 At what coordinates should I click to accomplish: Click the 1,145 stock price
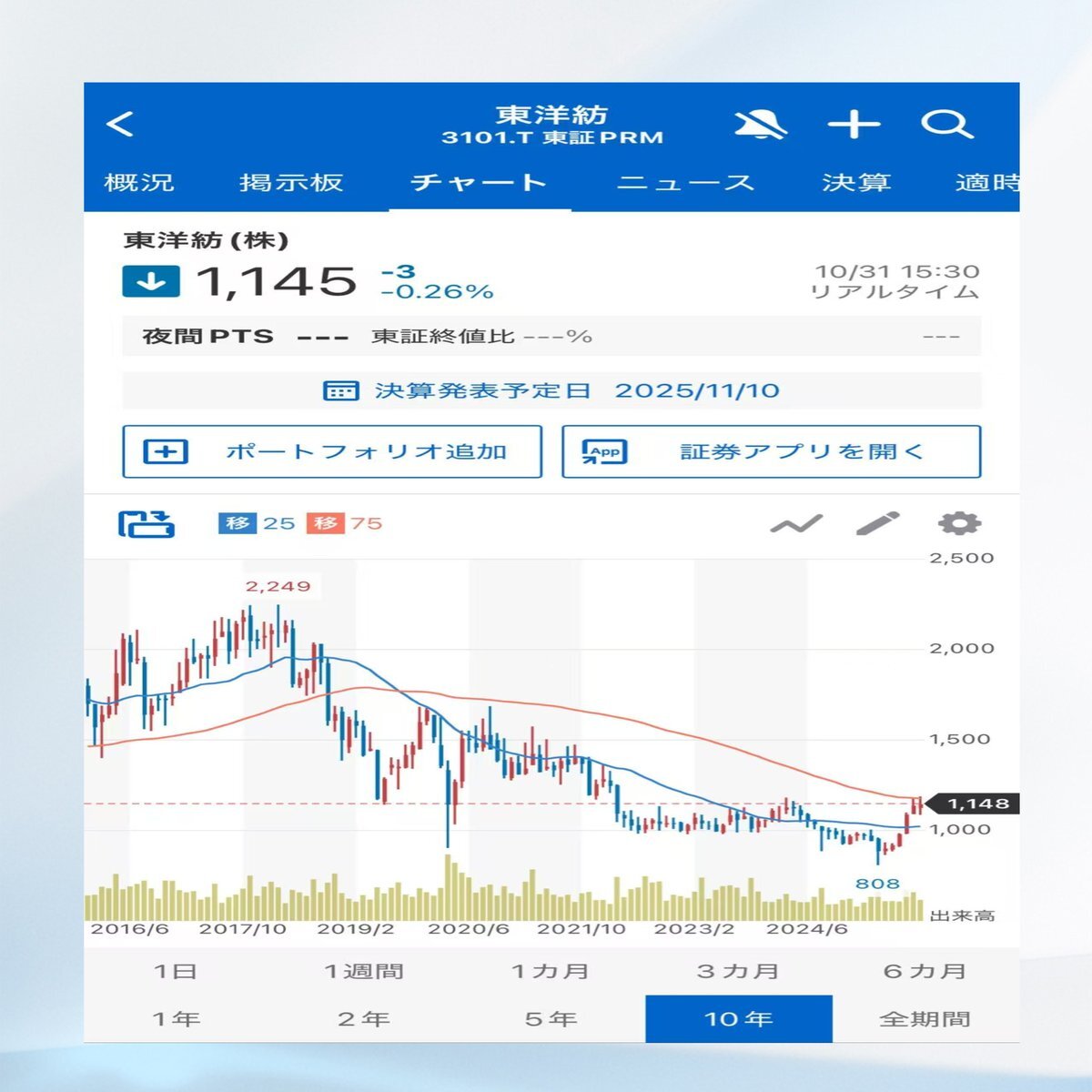277,281
